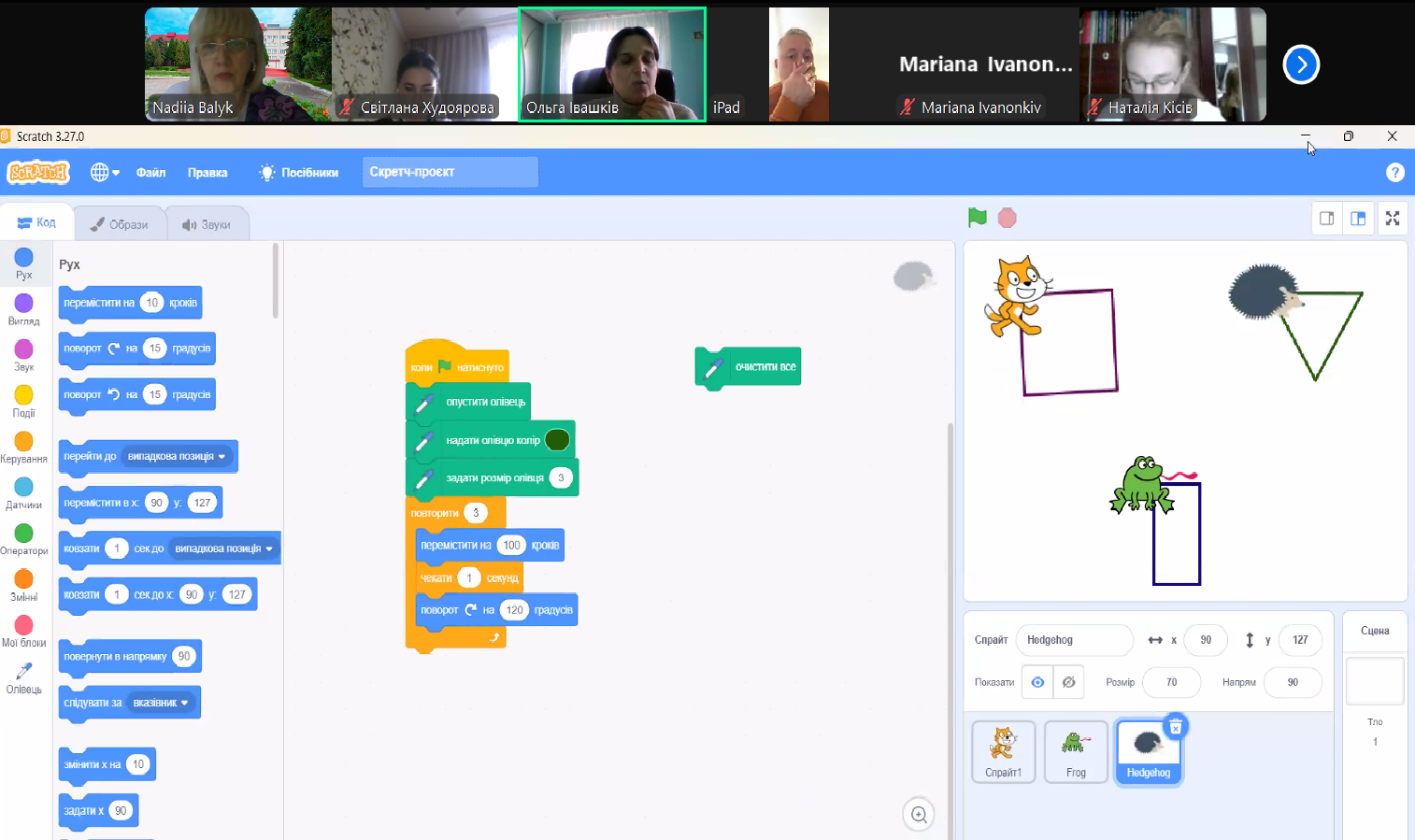Click the green flag to run project
Image resolution: width=1415 pixels, height=840 pixels.
click(978, 218)
